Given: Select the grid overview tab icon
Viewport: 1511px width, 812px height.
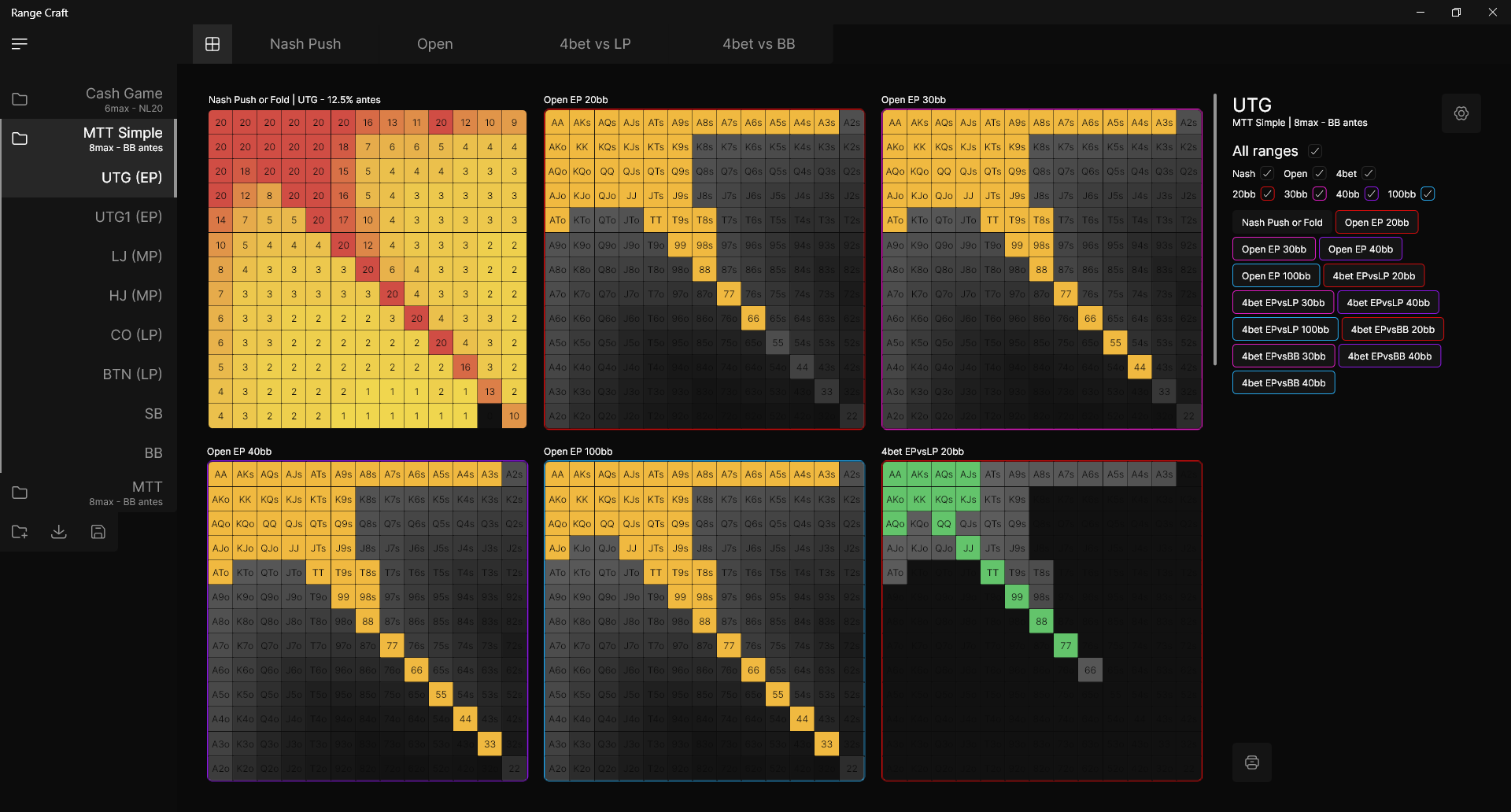Looking at the screenshot, I should coord(212,44).
